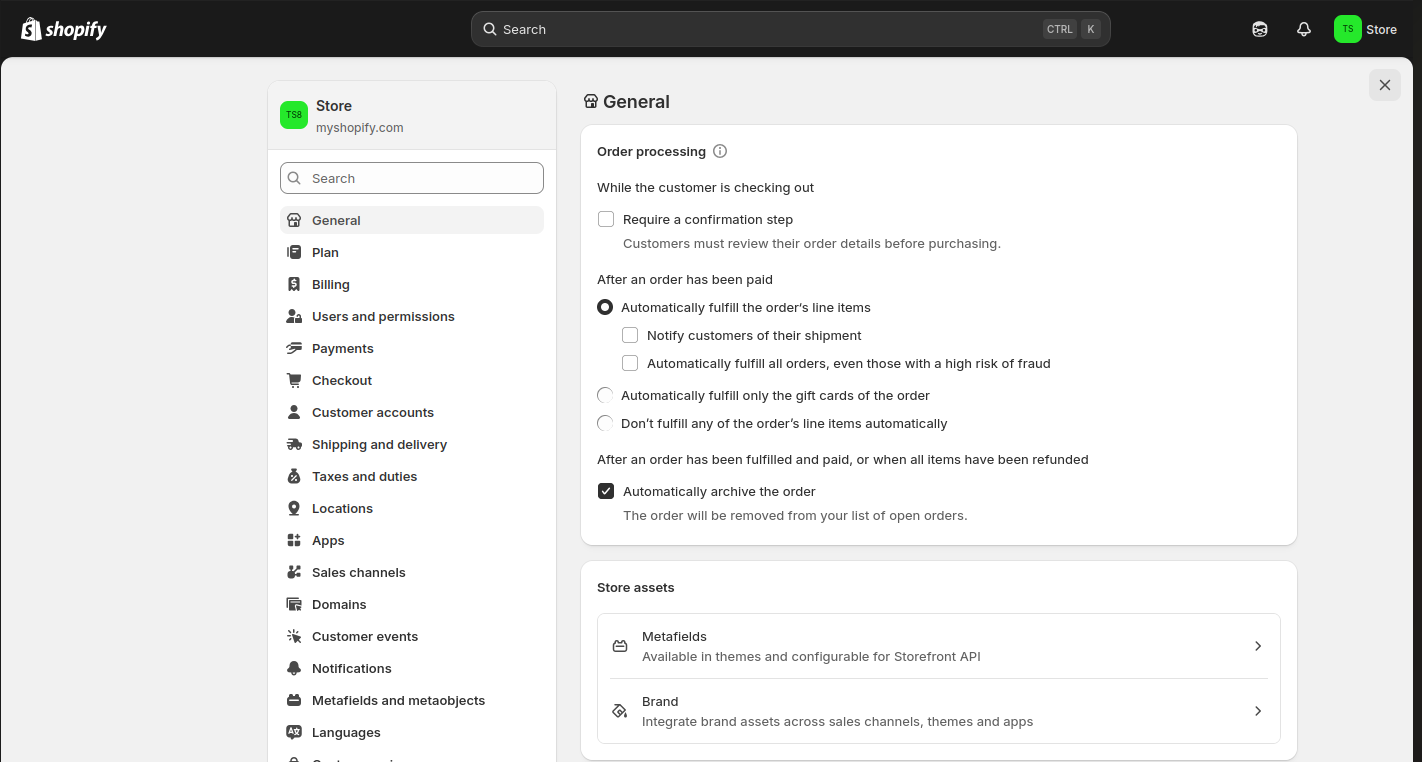Click the Sidekick assistant icon in top bar
Viewport: 1422px width, 762px height.
[1259, 29]
